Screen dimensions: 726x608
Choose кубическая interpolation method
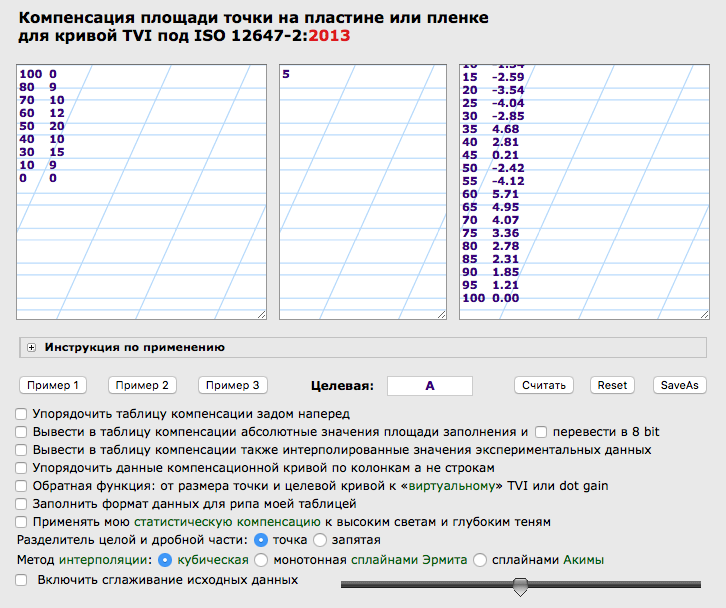tap(165, 560)
